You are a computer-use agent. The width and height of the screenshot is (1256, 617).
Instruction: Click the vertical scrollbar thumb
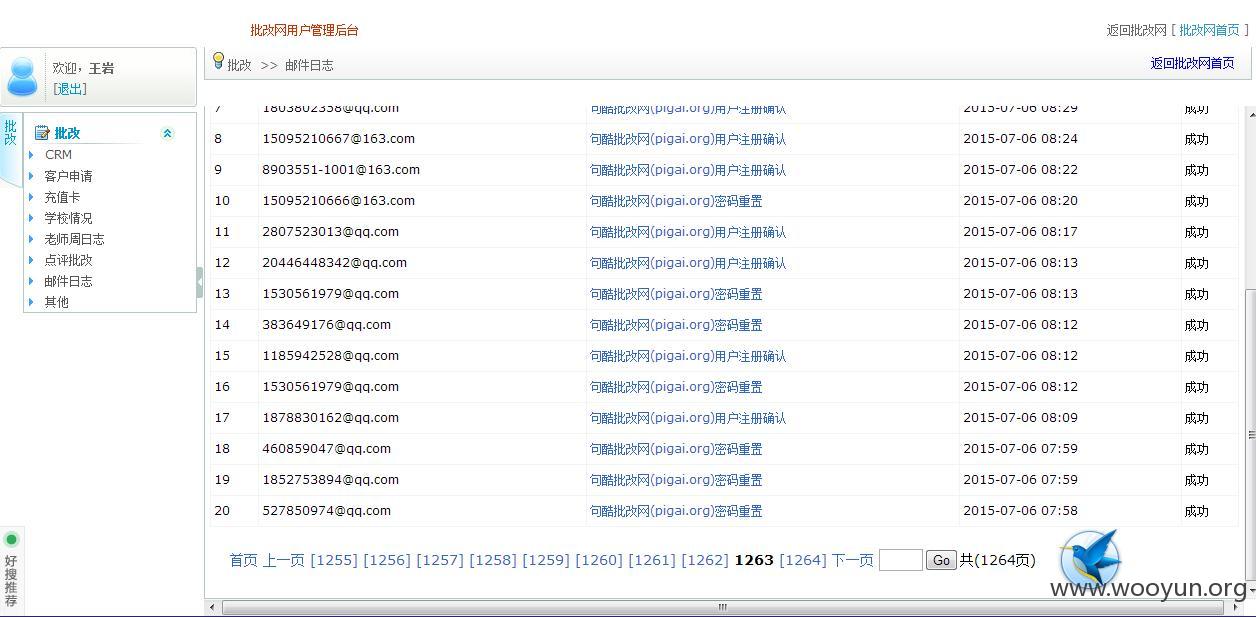[1250, 435]
